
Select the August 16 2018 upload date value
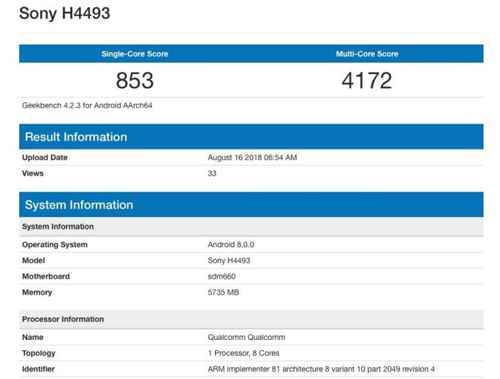pos(252,157)
